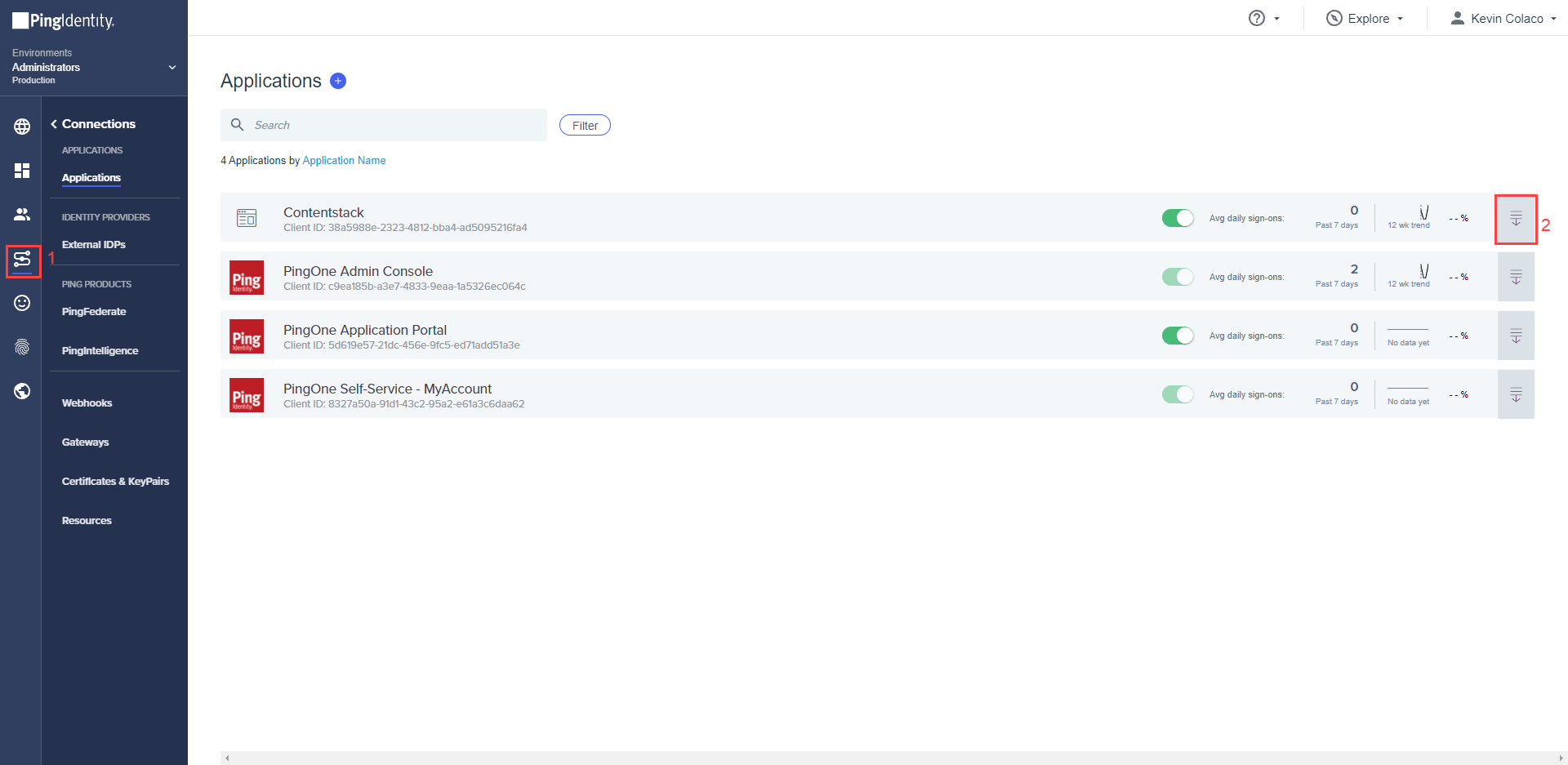This screenshot has width=1568, height=765.
Task: Click the Contentstack Client ID text
Action: [405, 228]
